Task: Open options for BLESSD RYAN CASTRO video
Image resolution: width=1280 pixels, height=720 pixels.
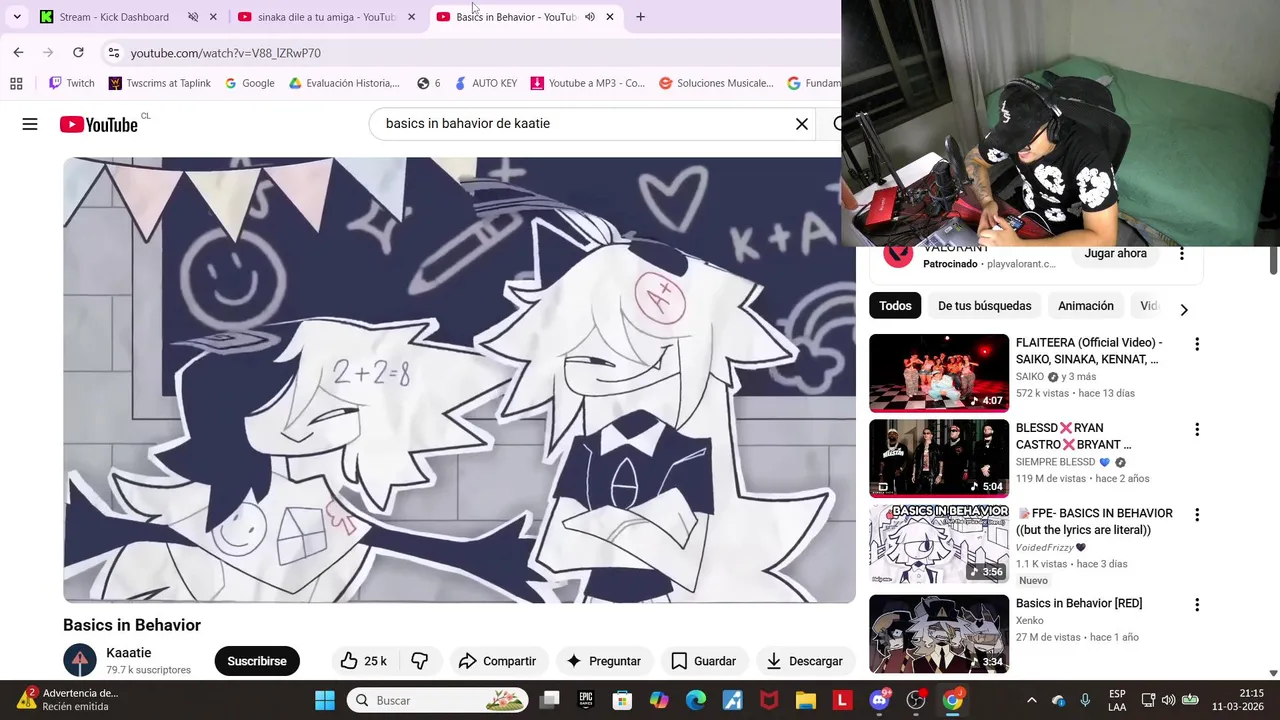Action: point(1196,429)
